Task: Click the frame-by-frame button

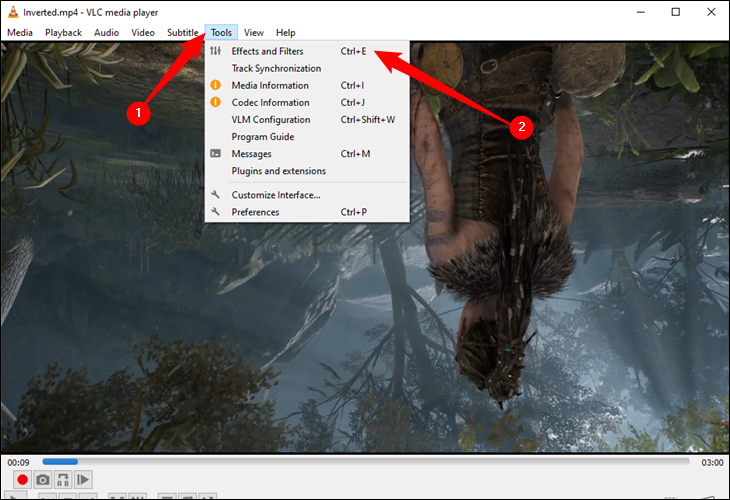Action: [84, 480]
